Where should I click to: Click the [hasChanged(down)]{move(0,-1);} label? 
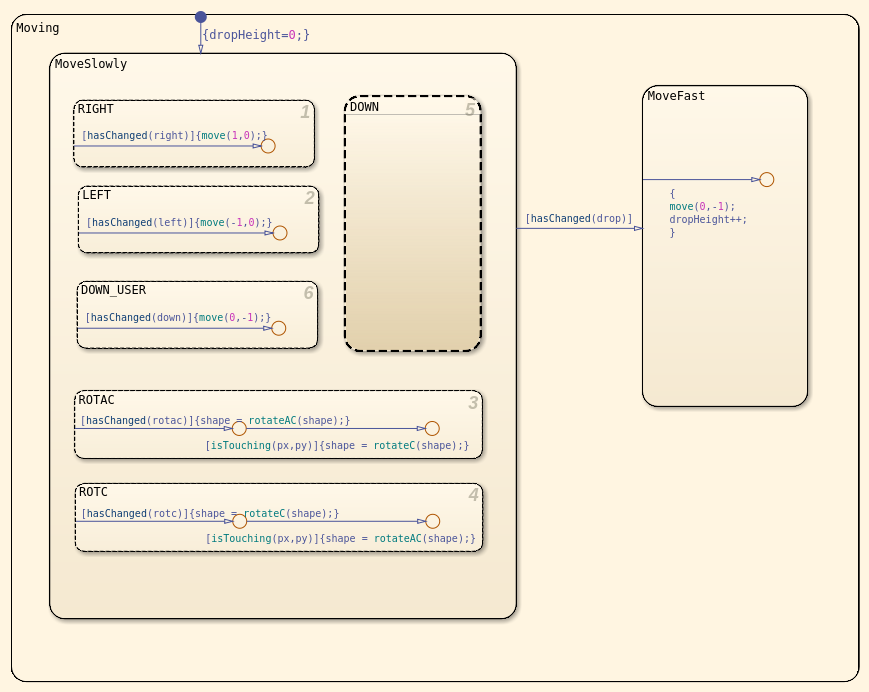[178, 317]
